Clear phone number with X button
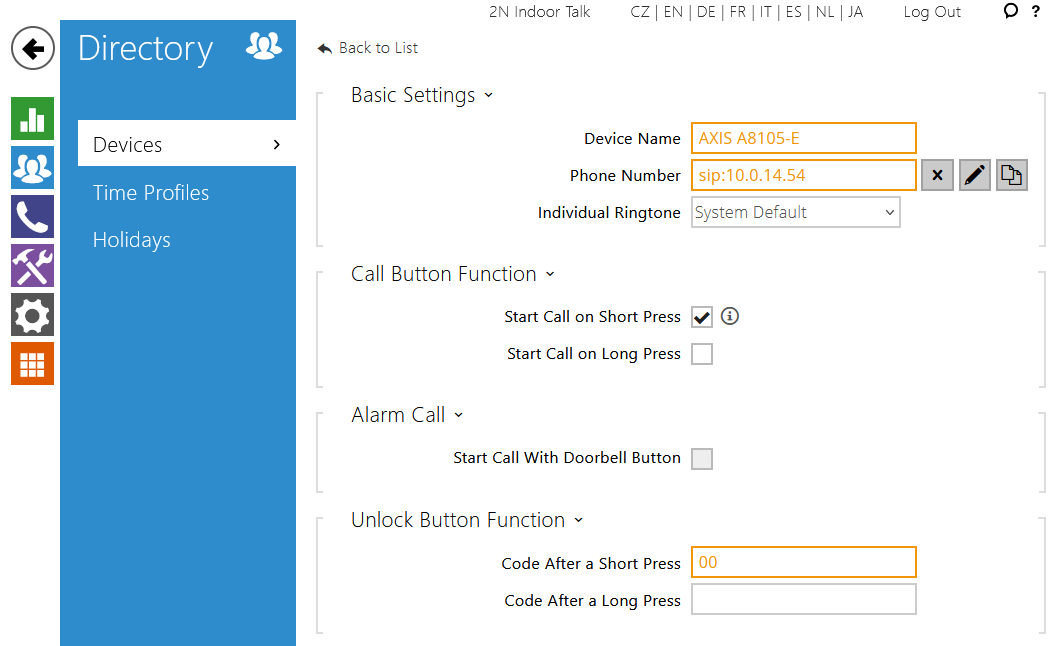This screenshot has width=1058, height=646. point(937,176)
